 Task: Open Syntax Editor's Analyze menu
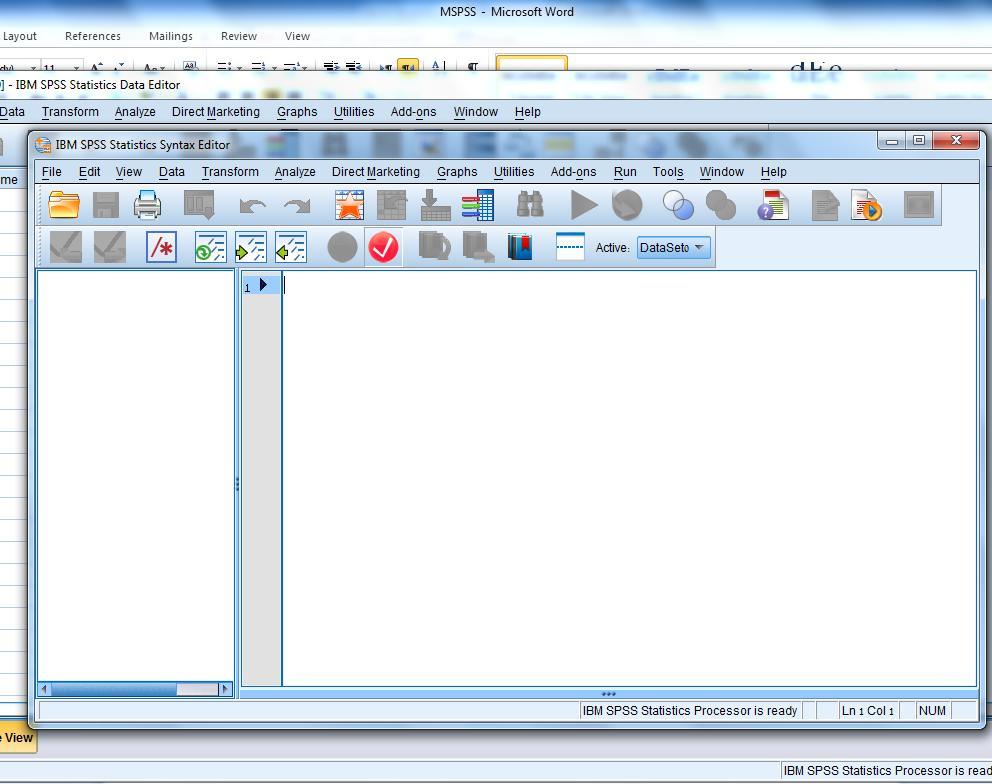295,171
